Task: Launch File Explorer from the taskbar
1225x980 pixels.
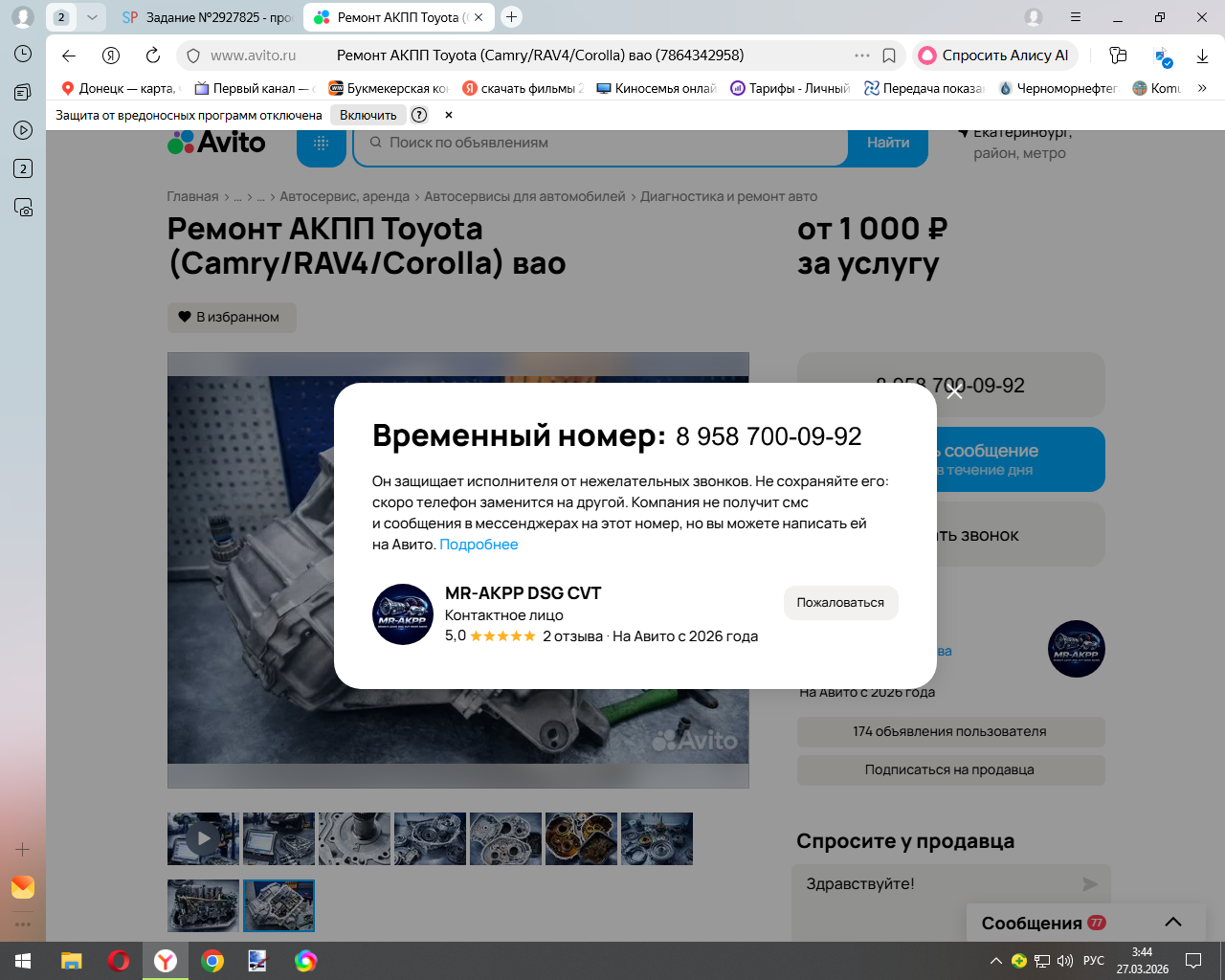Action: (x=72, y=961)
